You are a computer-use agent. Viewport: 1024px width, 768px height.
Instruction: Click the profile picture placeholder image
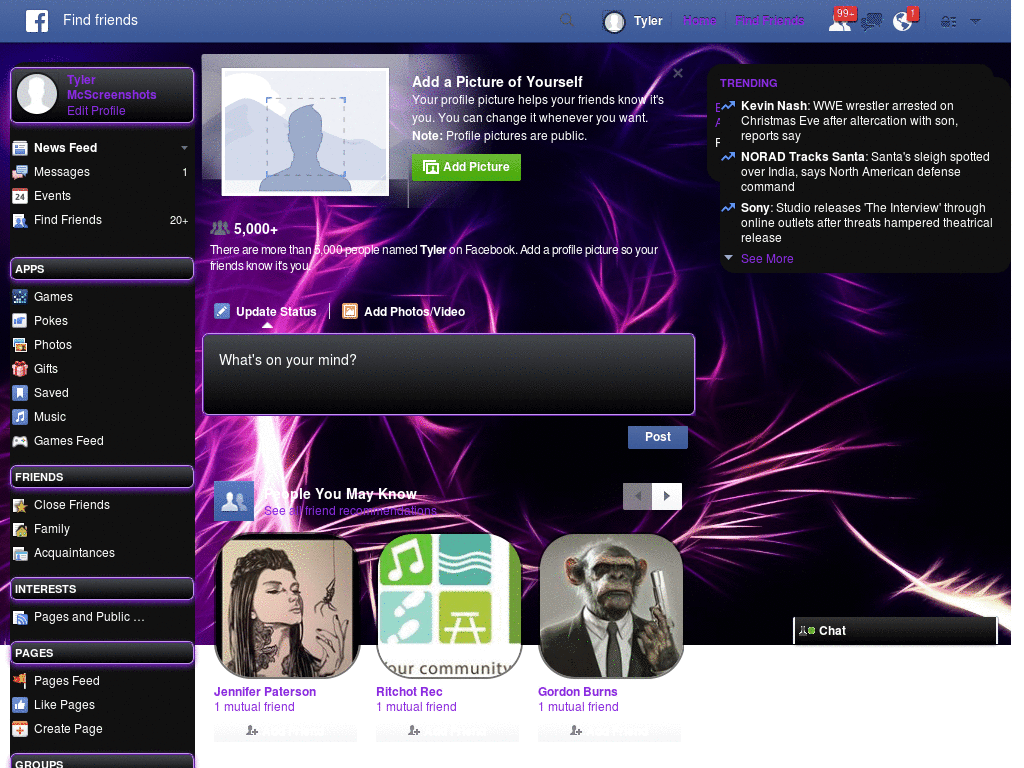[305, 132]
